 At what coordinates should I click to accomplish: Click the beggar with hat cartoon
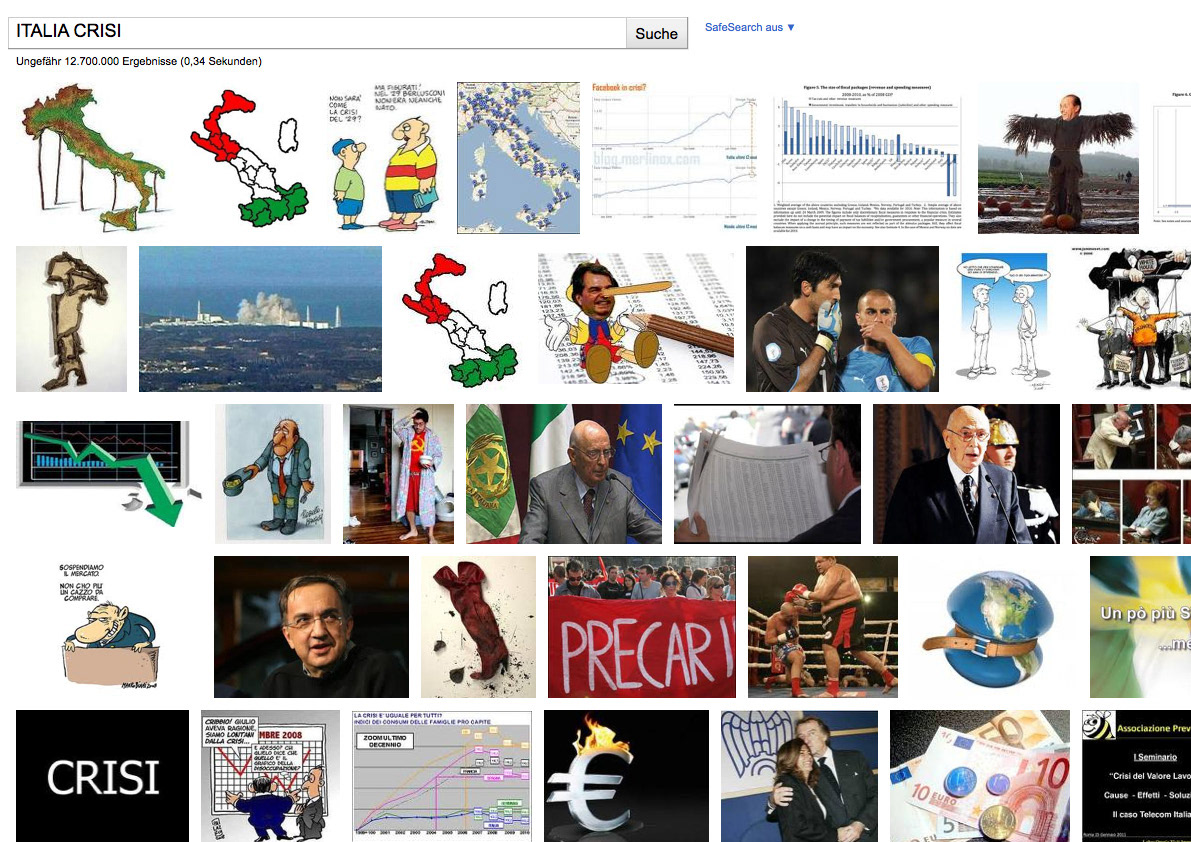point(273,474)
